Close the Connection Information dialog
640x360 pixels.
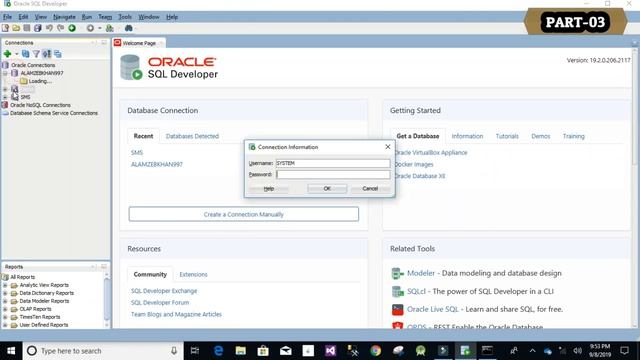[388, 147]
